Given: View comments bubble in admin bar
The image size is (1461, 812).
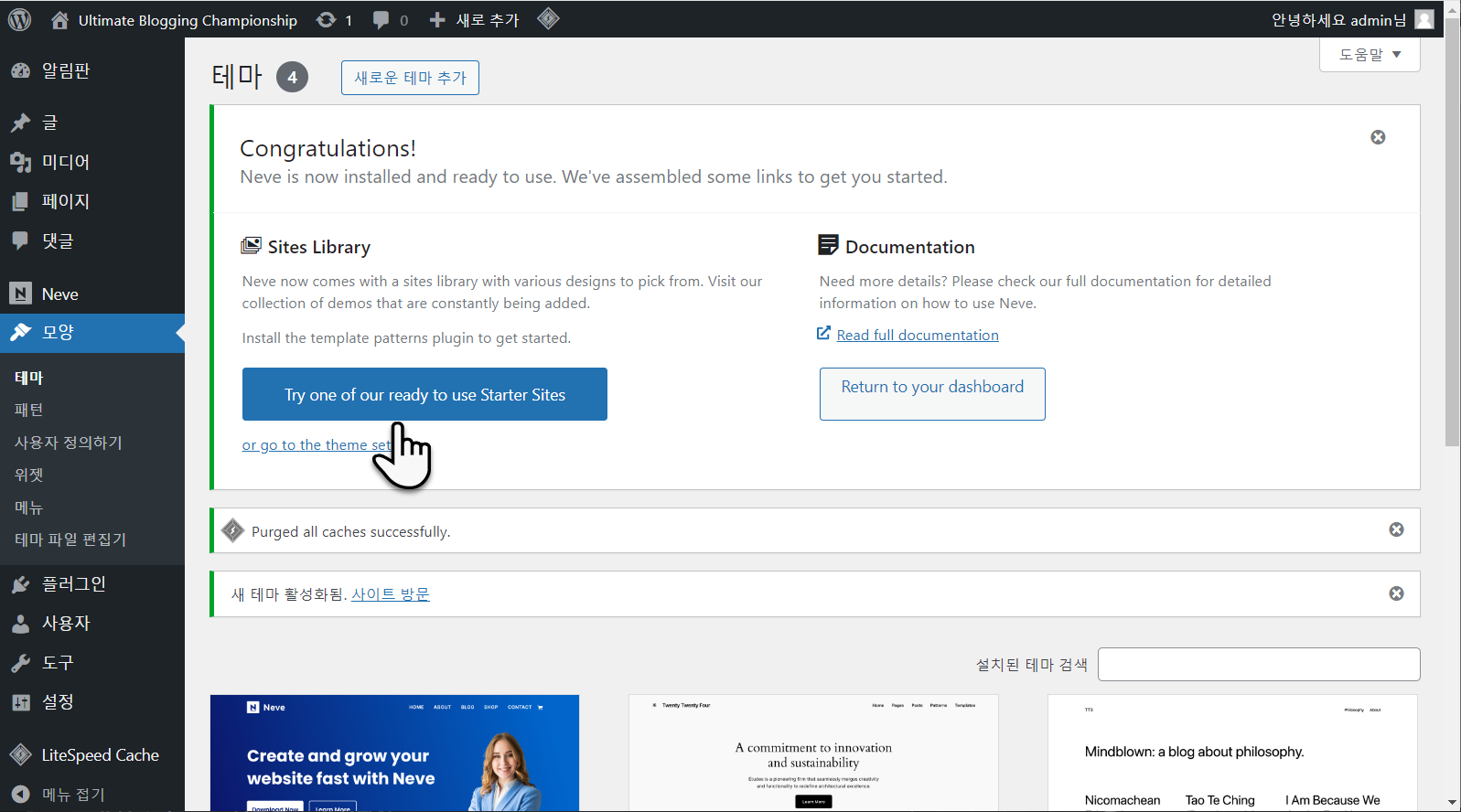Looking at the screenshot, I should coord(390,20).
